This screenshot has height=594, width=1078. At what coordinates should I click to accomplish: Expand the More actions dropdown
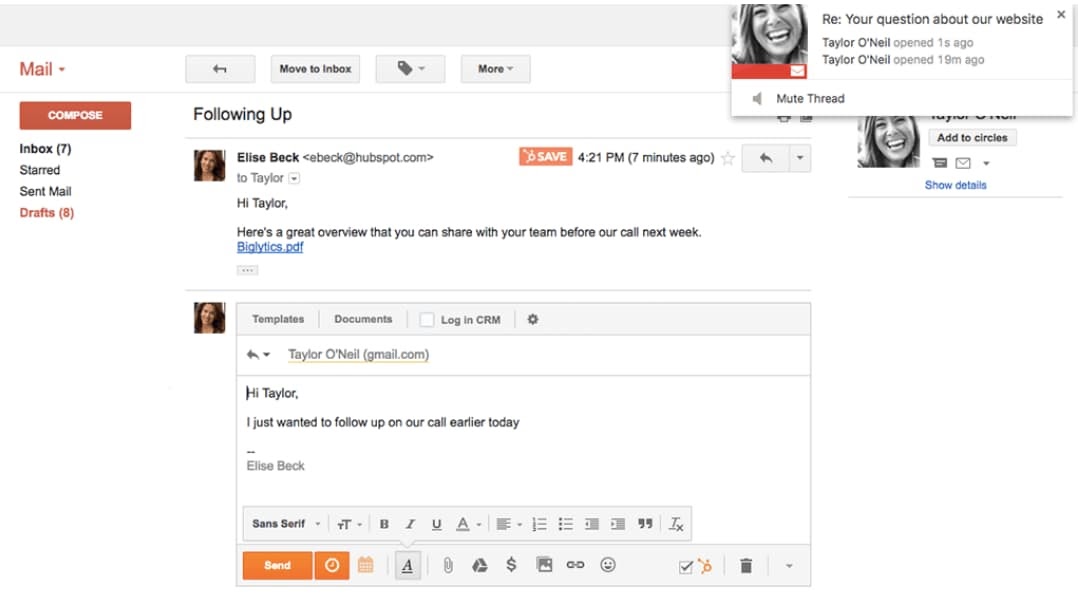[495, 69]
